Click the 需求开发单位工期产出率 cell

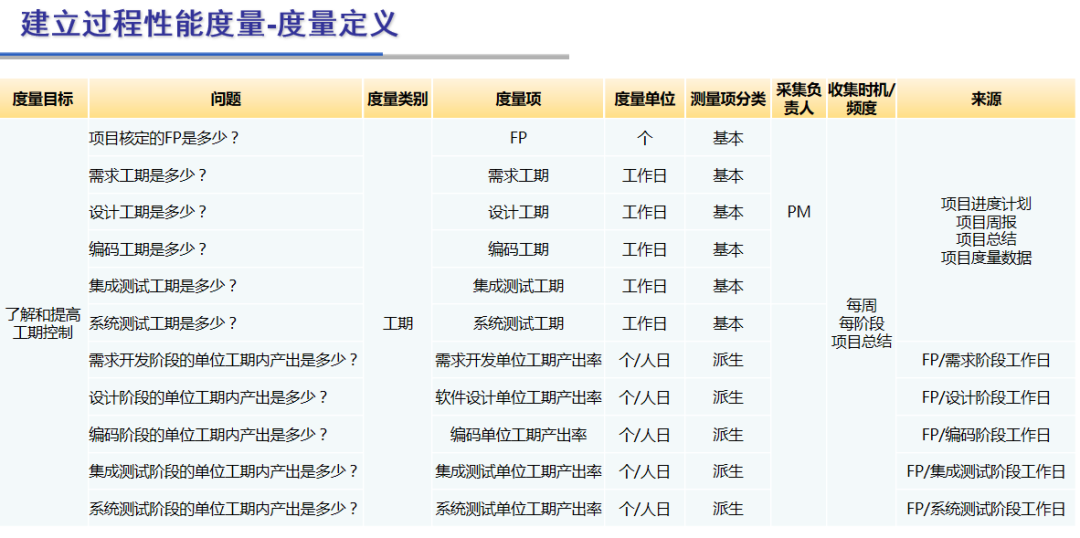pyautogui.click(x=518, y=360)
